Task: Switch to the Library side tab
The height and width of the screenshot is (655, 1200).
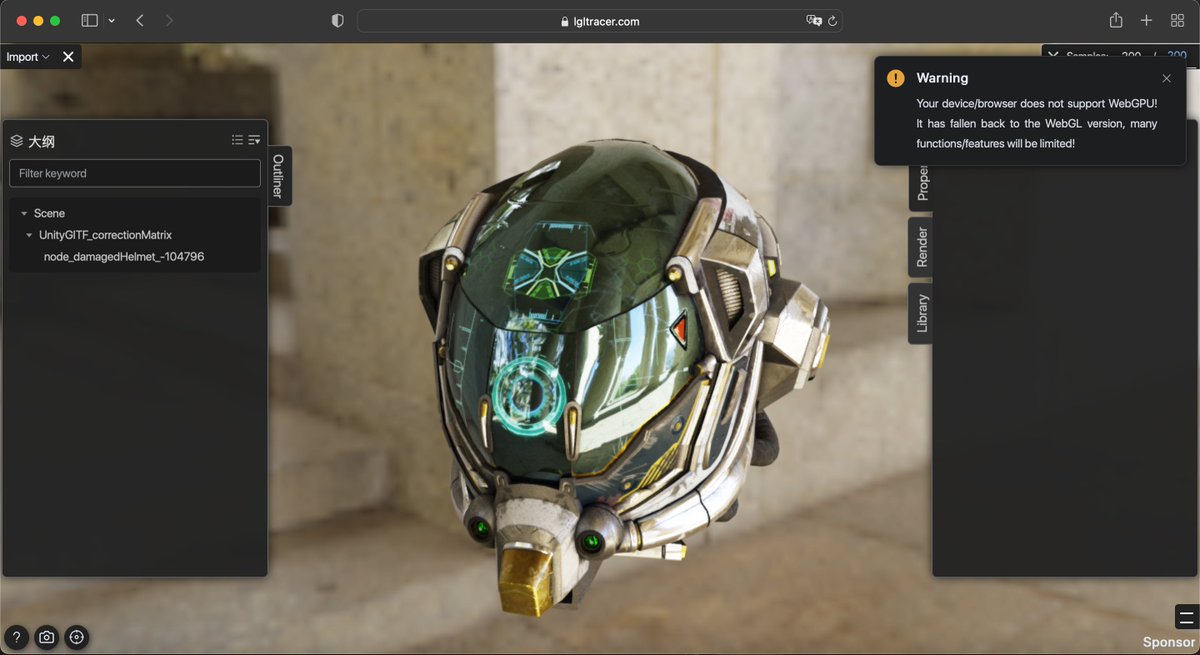Action: click(x=921, y=313)
